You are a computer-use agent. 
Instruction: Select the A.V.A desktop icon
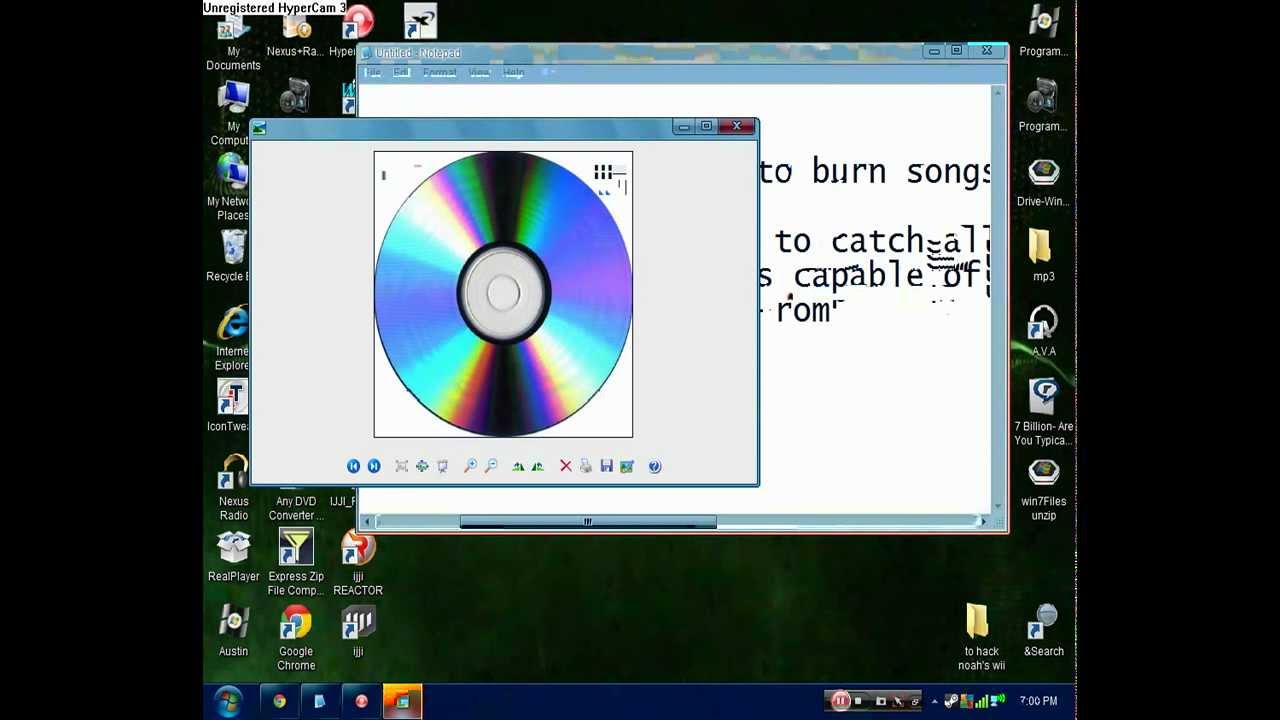(x=1043, y=332)
